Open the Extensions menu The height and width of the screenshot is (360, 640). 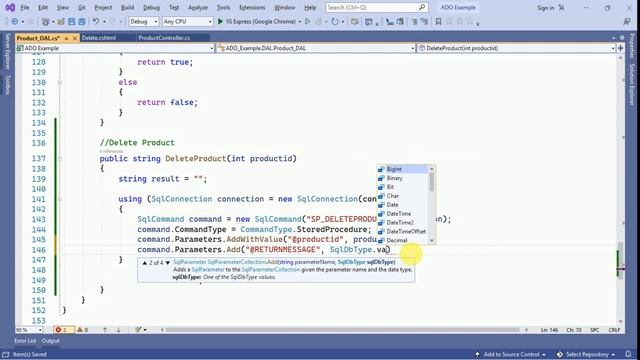point(252,7)
